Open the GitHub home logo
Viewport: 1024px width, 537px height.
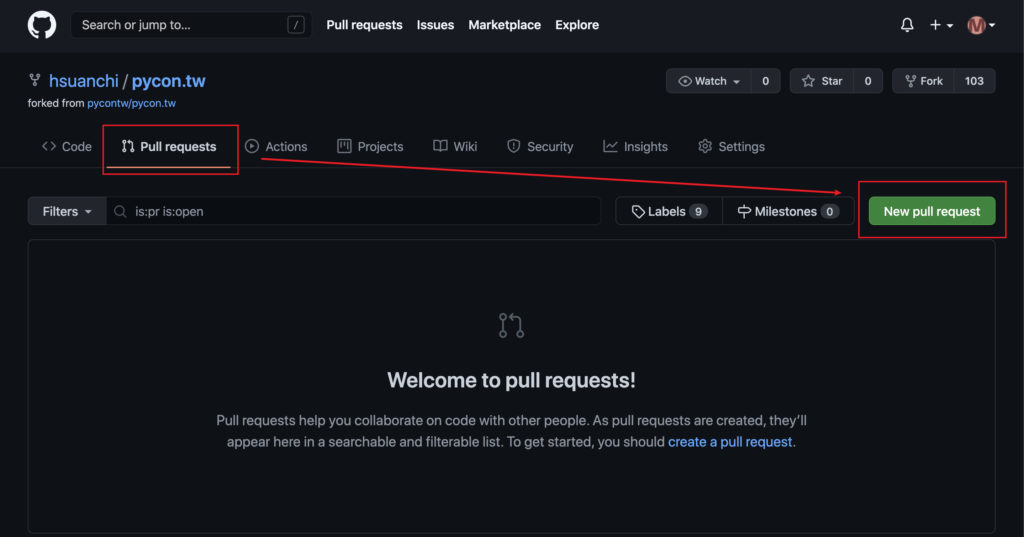42,25
